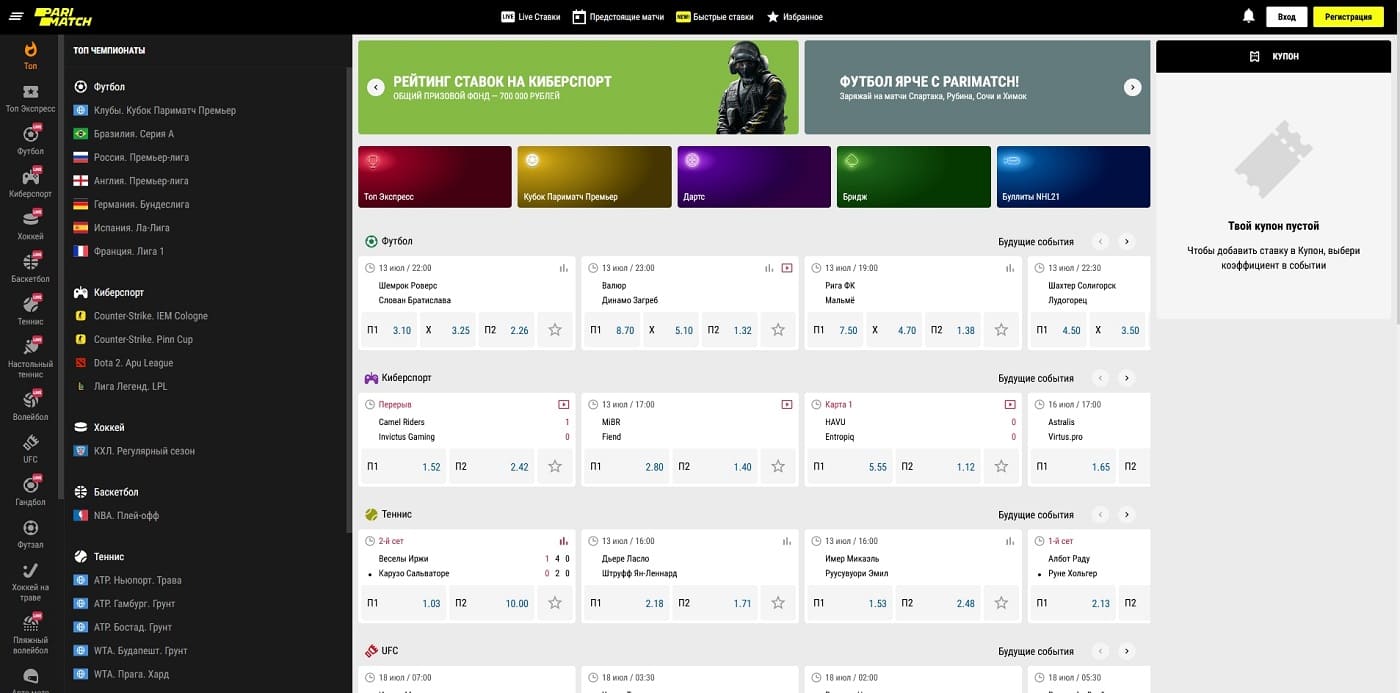Open Предстоящие матчи in top menu
This screenshot has height=693, width=1400.
(x=618, y=17)
